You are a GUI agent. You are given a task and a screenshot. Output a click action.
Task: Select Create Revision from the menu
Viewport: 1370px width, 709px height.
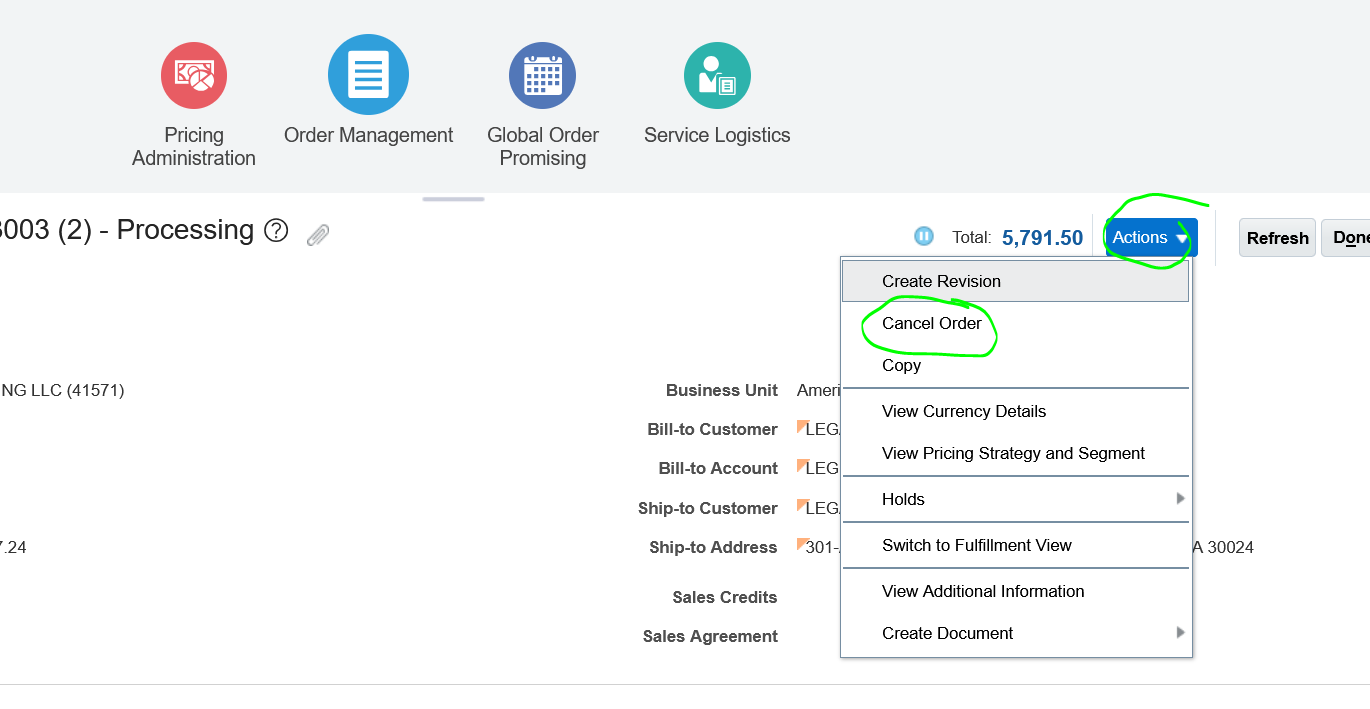click(x=1016, y=281)
